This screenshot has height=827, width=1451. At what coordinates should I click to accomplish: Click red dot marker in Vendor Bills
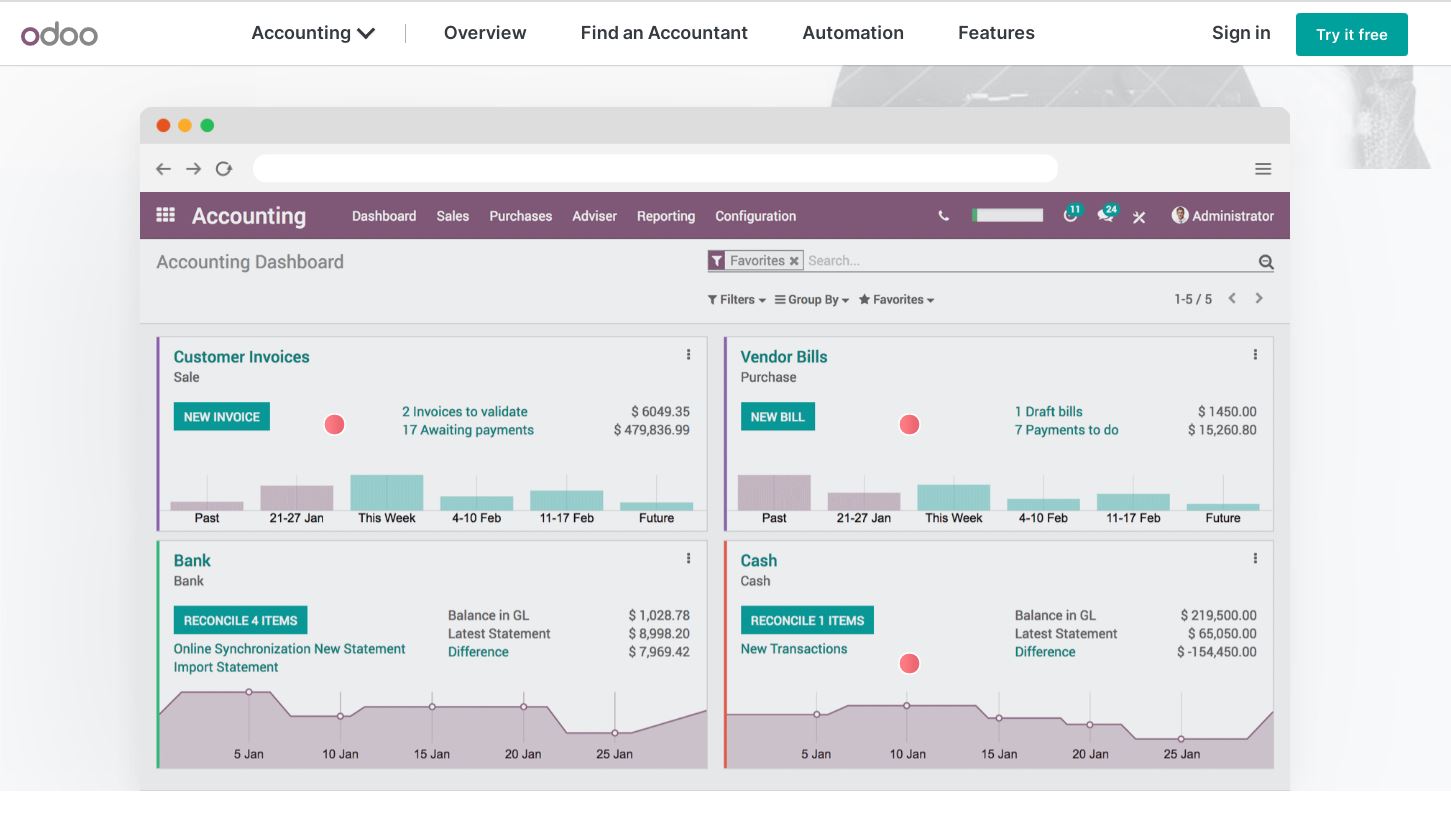click(909, 425)
